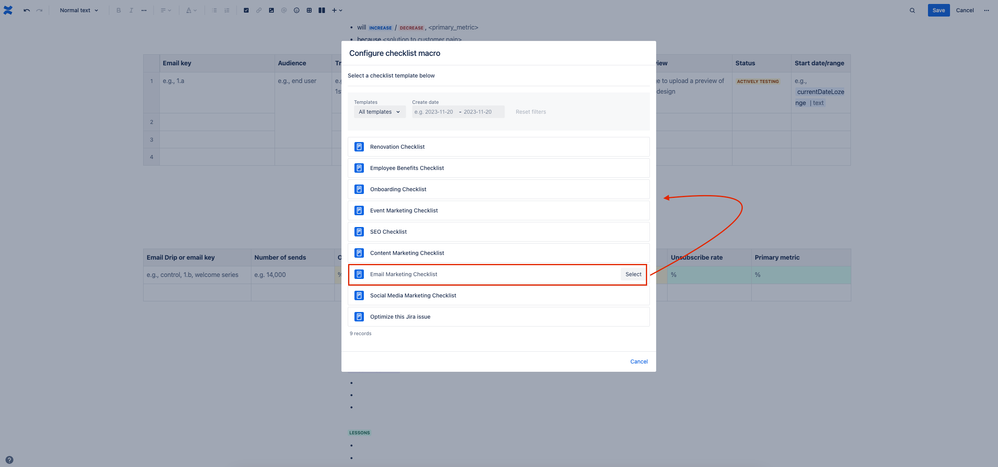Open the text color dropdown
Screen dimensions: 998x467
(x=191, y=10)
